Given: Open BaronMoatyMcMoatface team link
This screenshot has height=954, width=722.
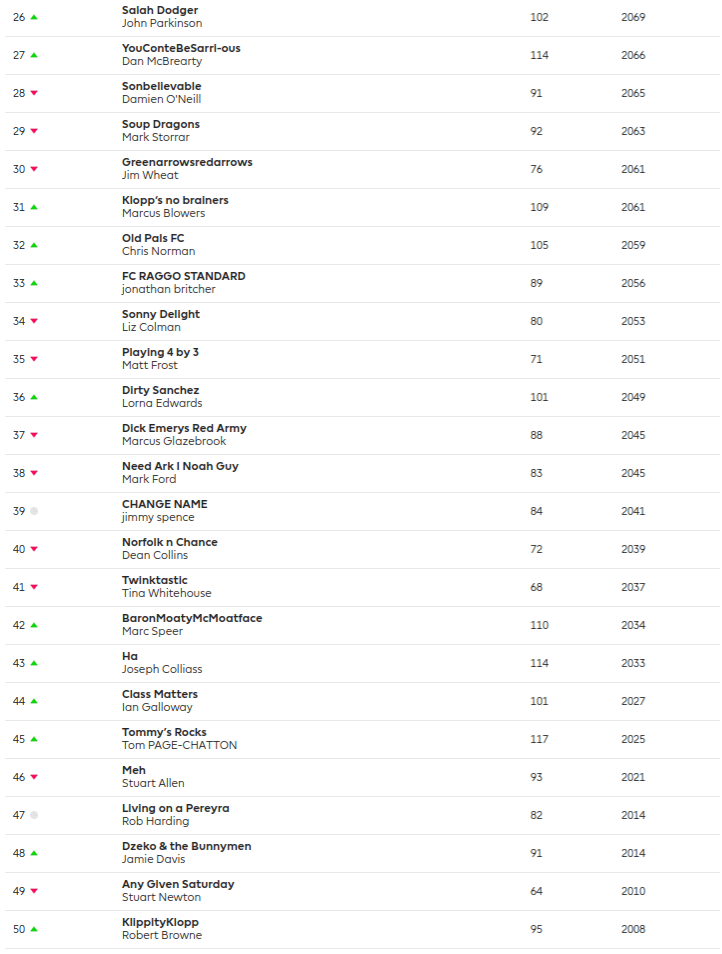Looking at the screenshot, I should pos(192,618).
